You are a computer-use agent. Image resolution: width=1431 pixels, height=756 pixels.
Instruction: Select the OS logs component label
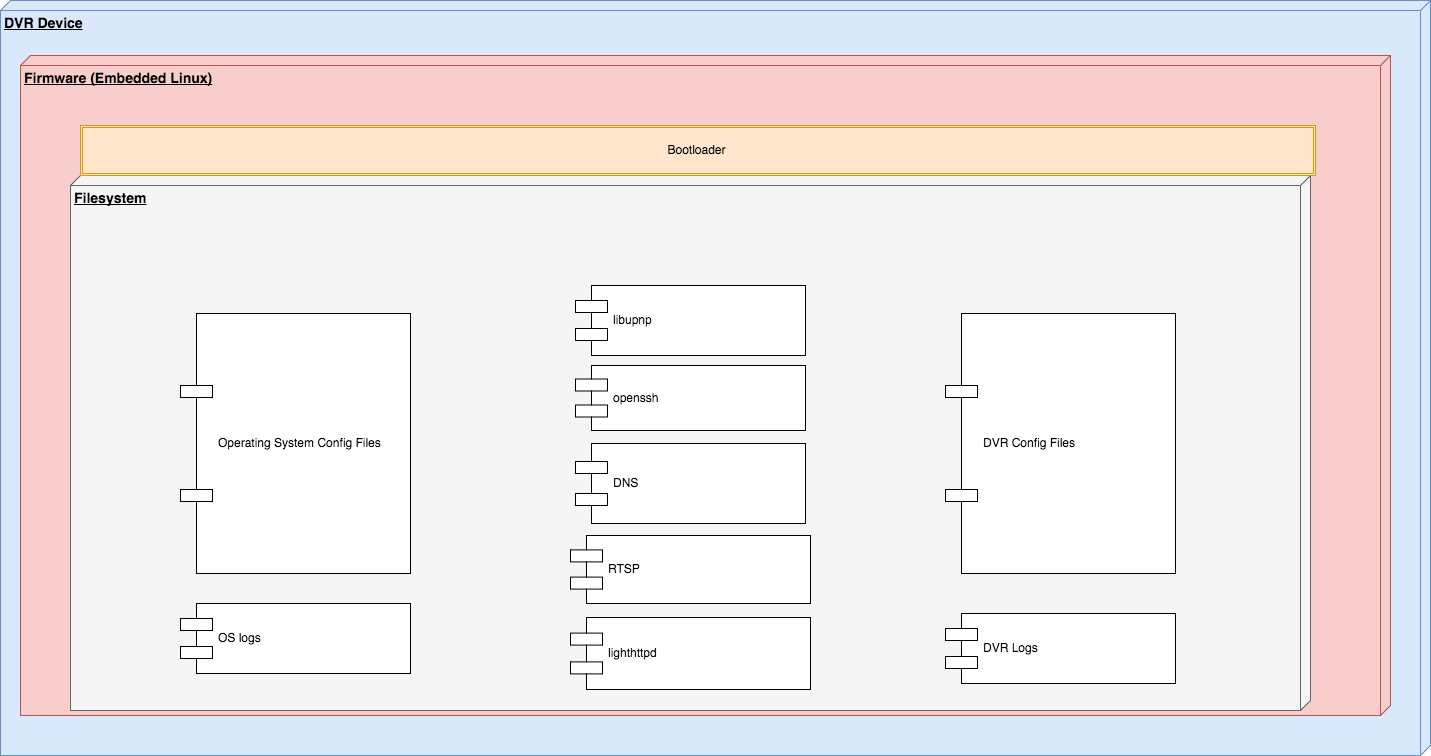pos(239,638)
